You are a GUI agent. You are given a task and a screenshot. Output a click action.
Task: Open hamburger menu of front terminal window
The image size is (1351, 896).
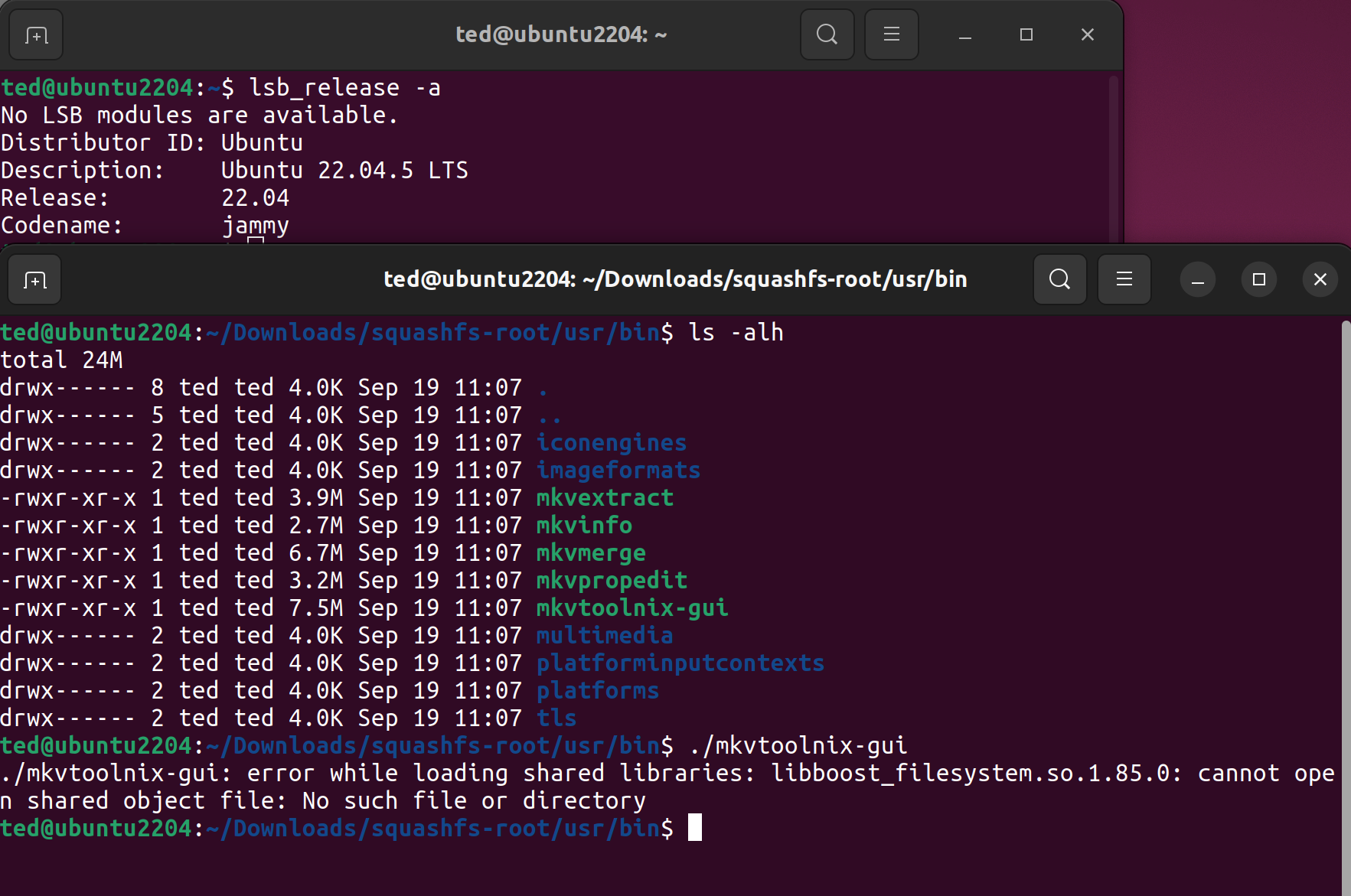pyautogui.click(x=1124, y=279)
